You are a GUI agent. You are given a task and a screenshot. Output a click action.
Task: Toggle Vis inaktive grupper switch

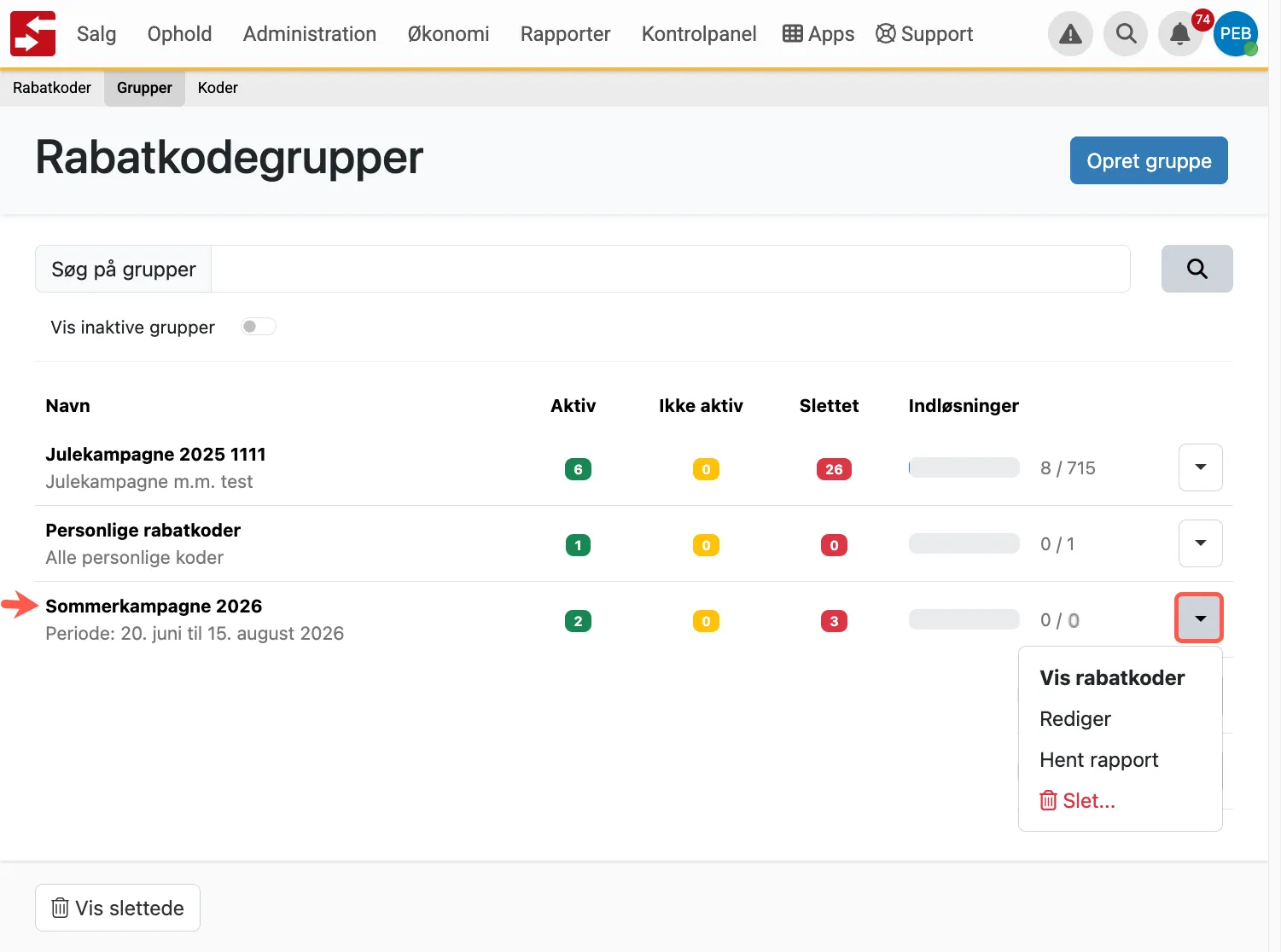point(259,327)
